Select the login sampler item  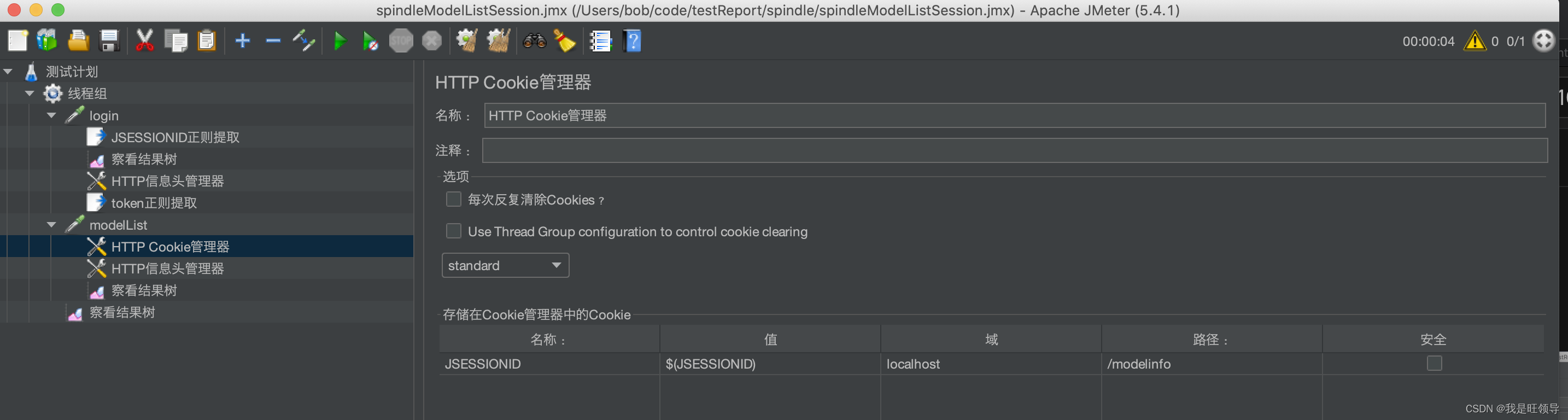pyautogui.click(x=104, y=115)
